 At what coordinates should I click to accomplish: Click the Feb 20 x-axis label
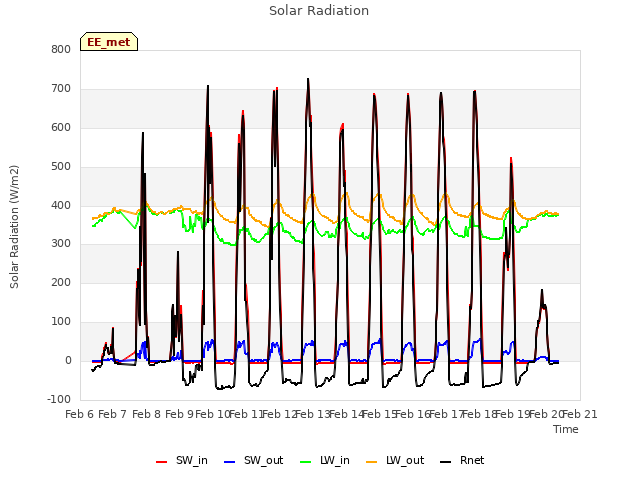[546, 415]
